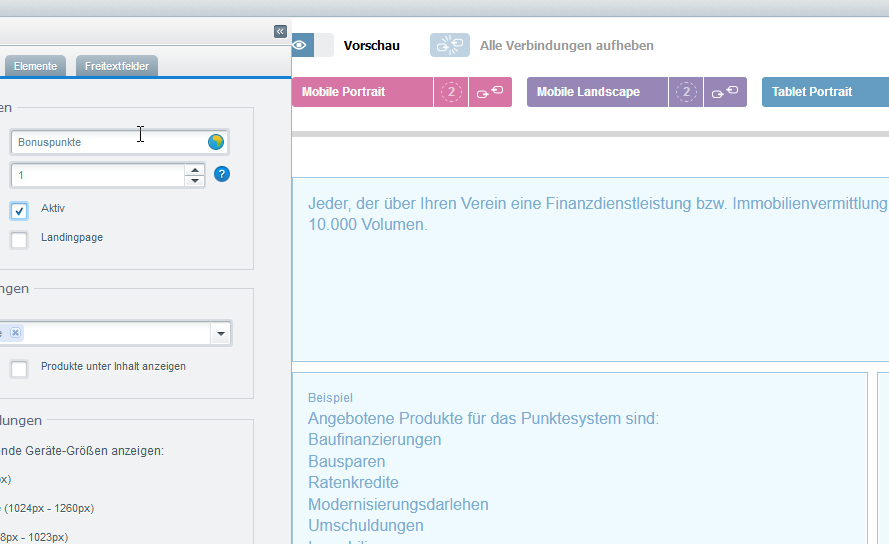Toggle the Vorschau preview switch
This screenshot has height=544, width=889.
click(x=312, y=45)
